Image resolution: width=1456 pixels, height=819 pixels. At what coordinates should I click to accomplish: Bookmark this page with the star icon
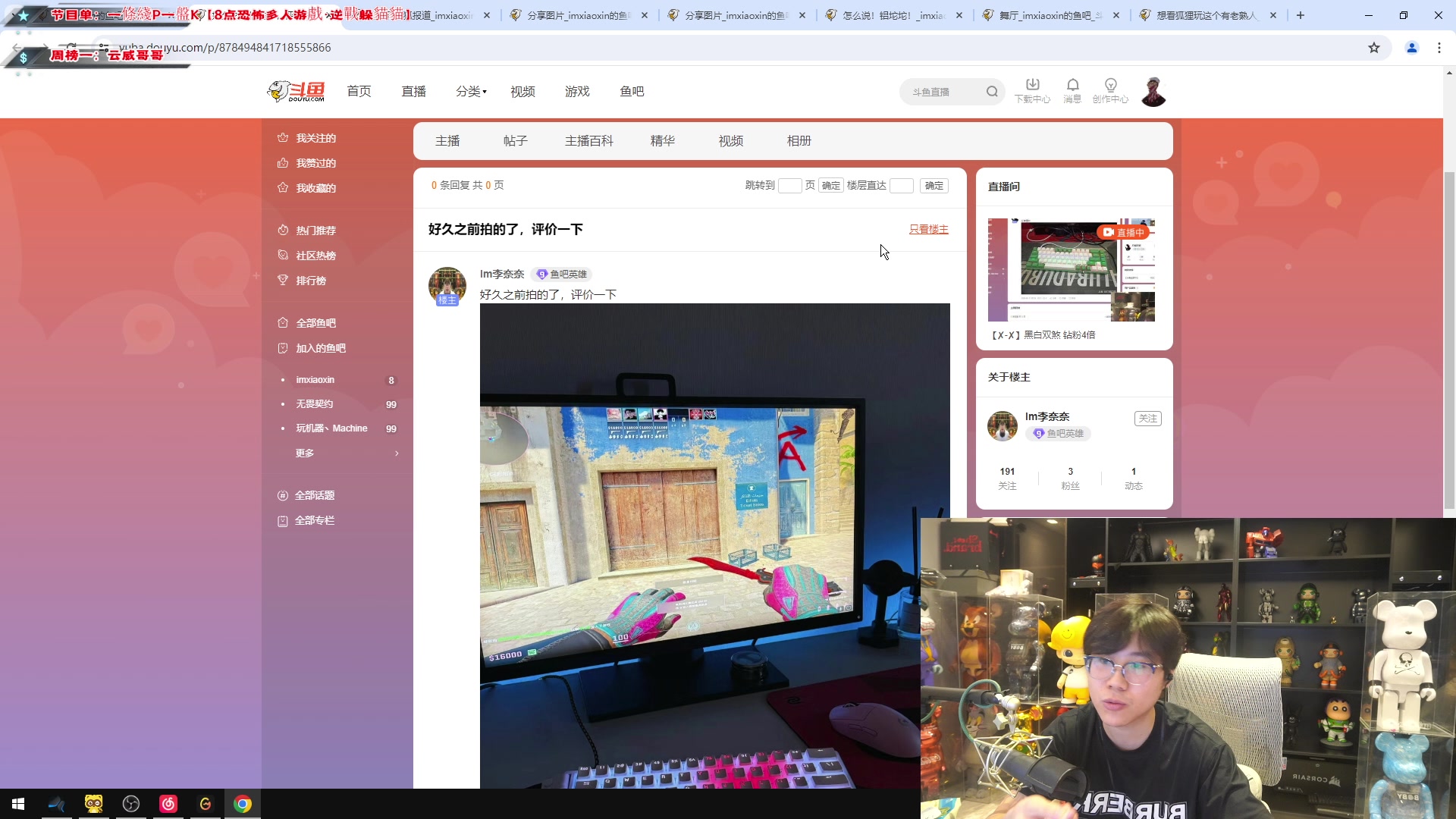[x=1374, y=47]
